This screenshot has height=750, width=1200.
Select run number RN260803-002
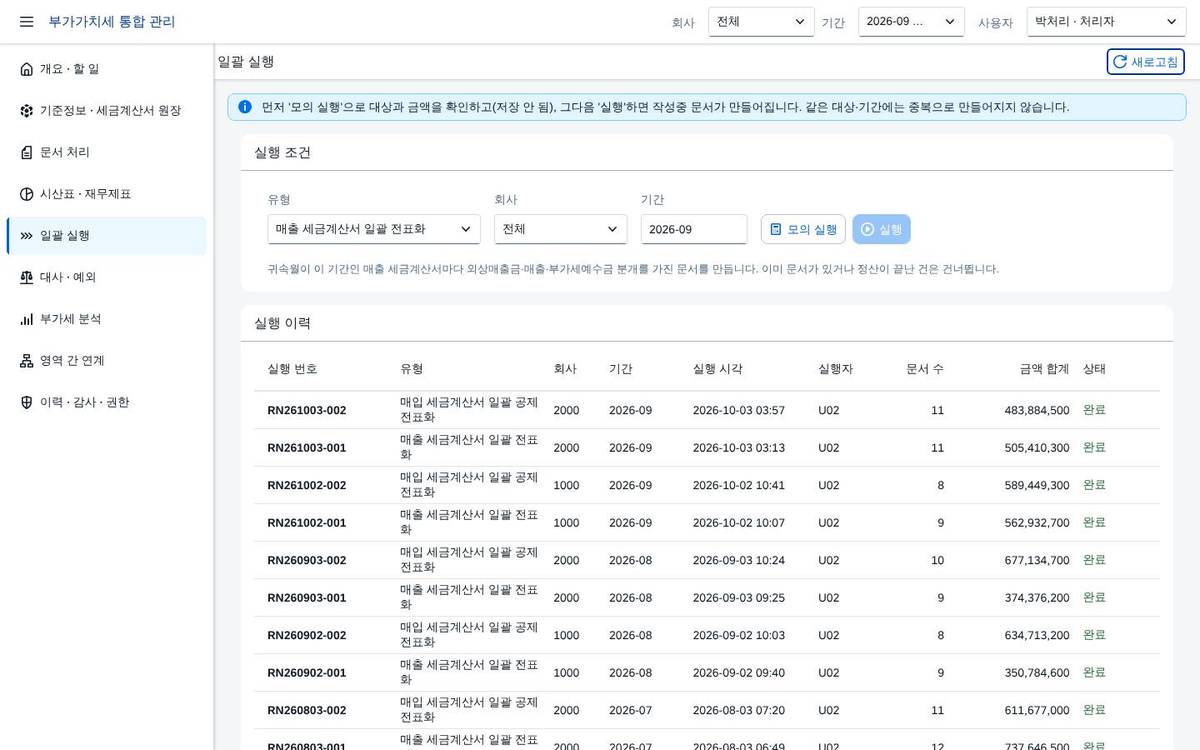[307, 710]
